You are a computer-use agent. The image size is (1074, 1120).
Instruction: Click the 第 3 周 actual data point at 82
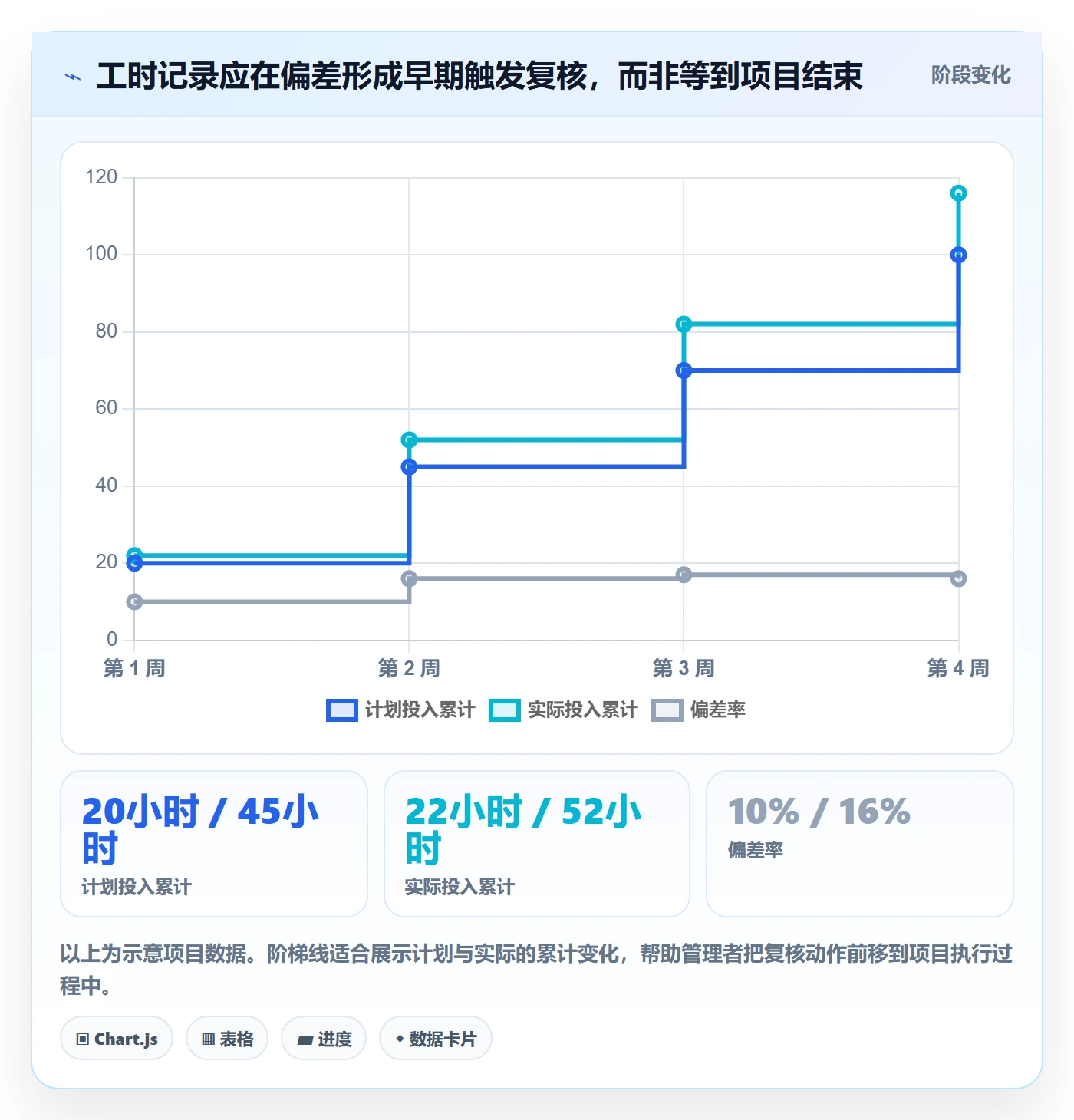tap(684, 324)
